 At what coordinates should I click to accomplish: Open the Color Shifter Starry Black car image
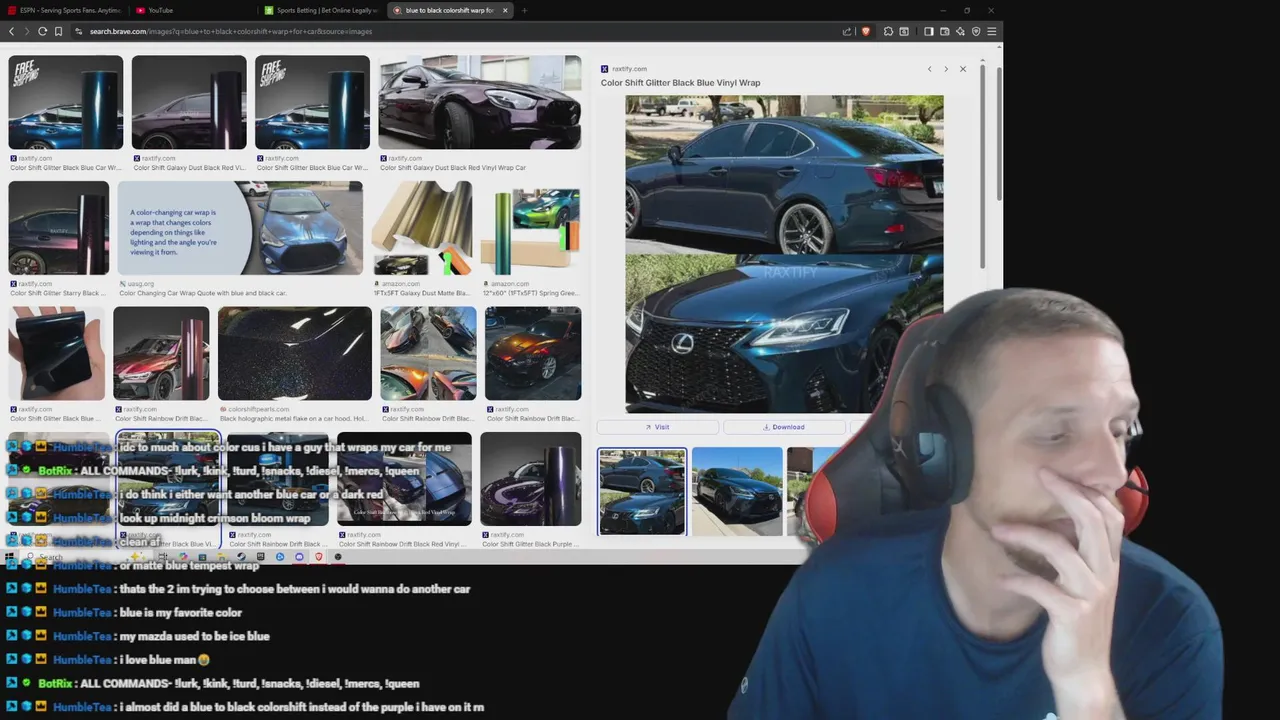[59, 228]
